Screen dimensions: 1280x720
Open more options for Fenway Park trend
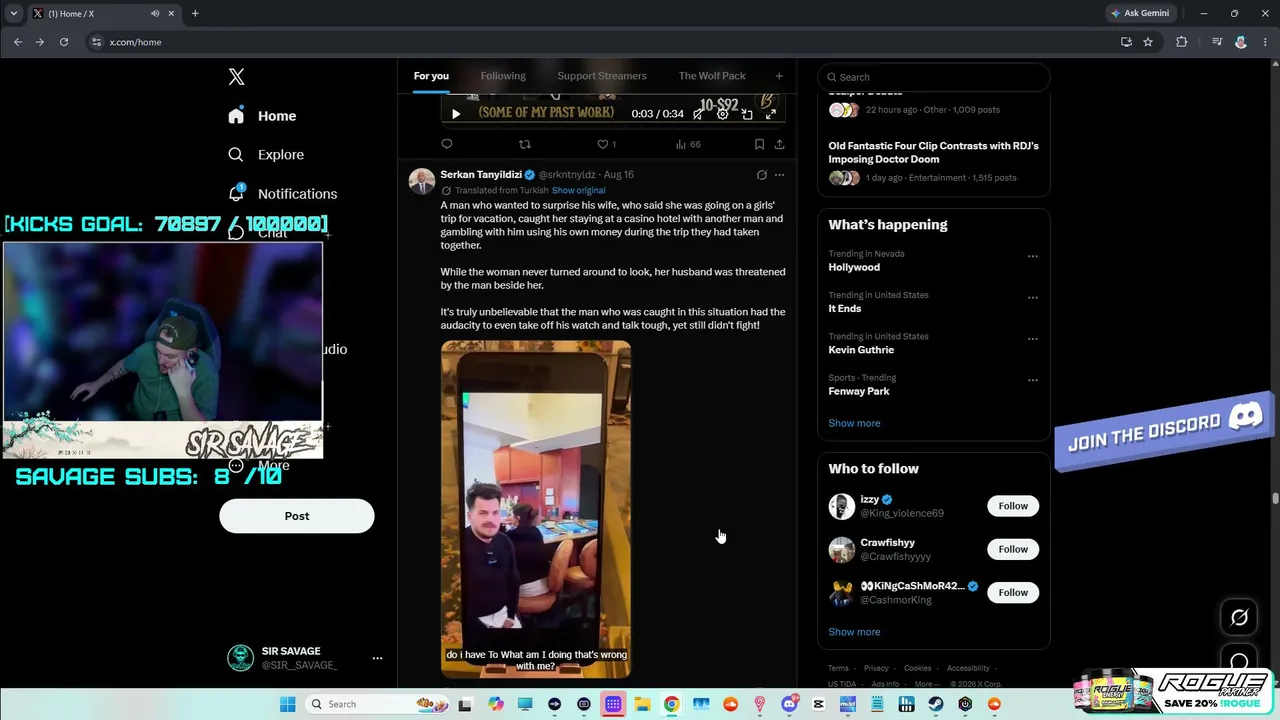coord(1033,380)
